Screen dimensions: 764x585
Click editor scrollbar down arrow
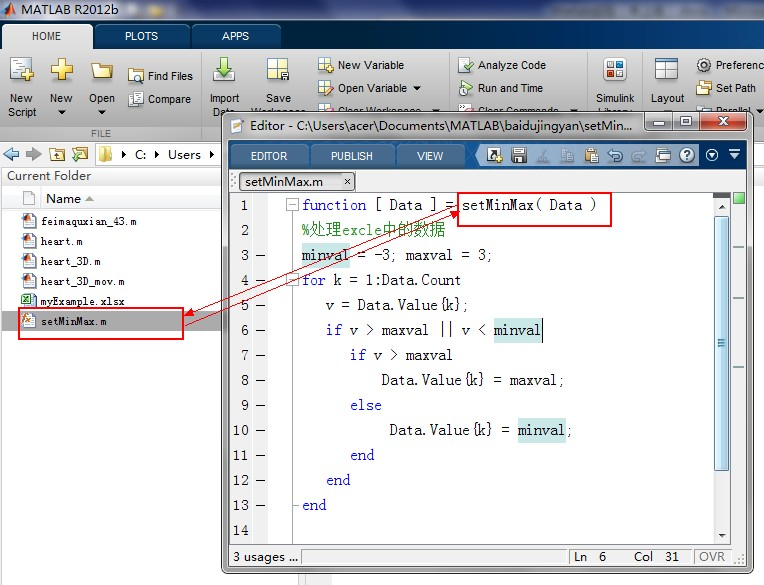(x=722, y=536)
